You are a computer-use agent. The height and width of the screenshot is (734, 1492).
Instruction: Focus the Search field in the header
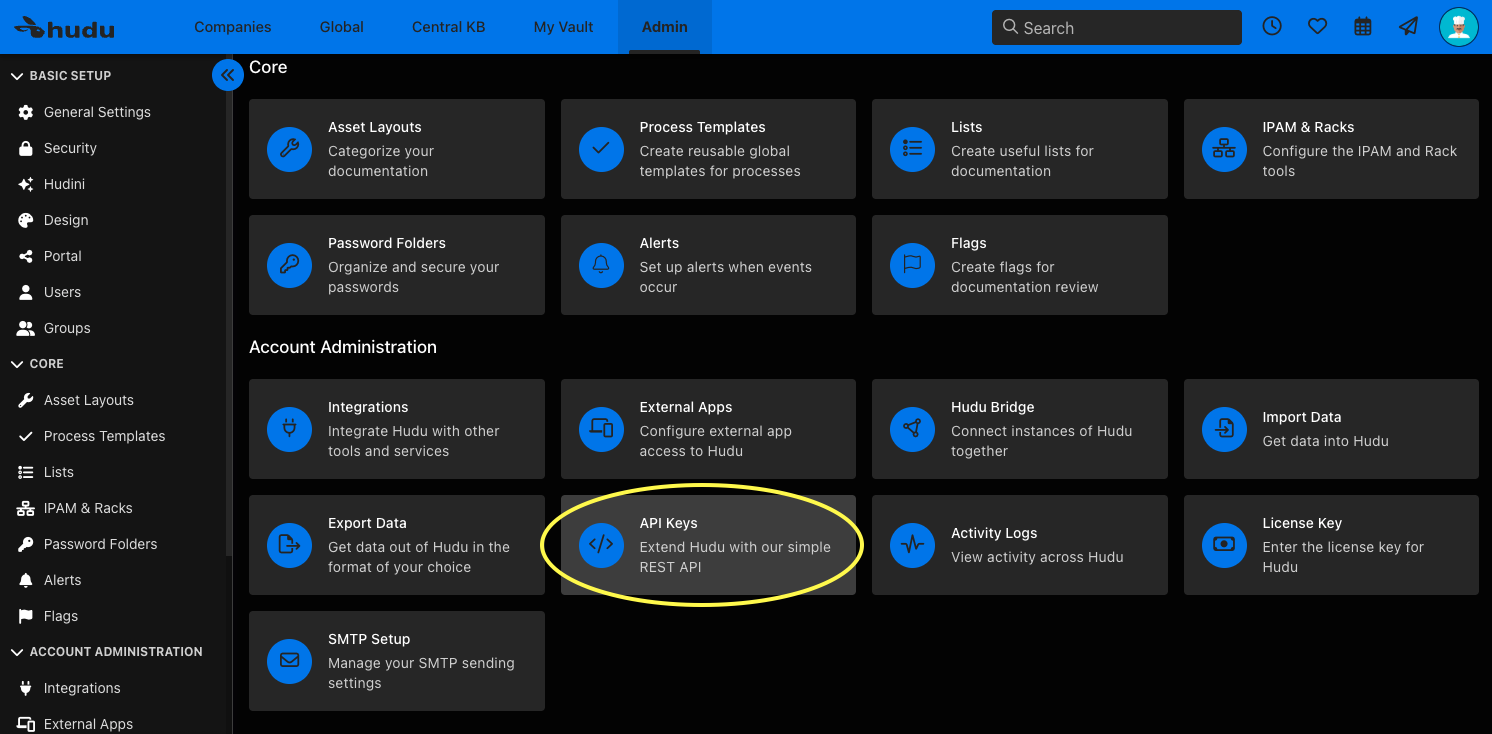[x=1117, y=27]
